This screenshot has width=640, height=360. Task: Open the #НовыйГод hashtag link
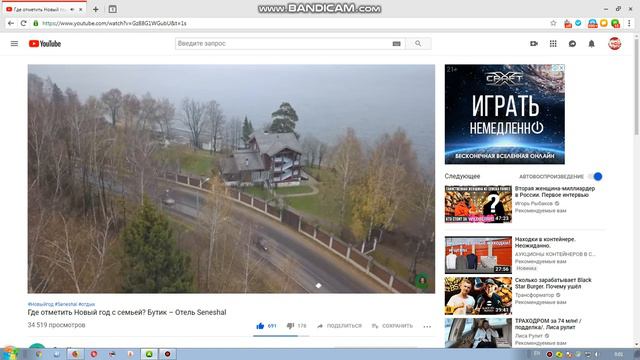click(x=40, y=304)
